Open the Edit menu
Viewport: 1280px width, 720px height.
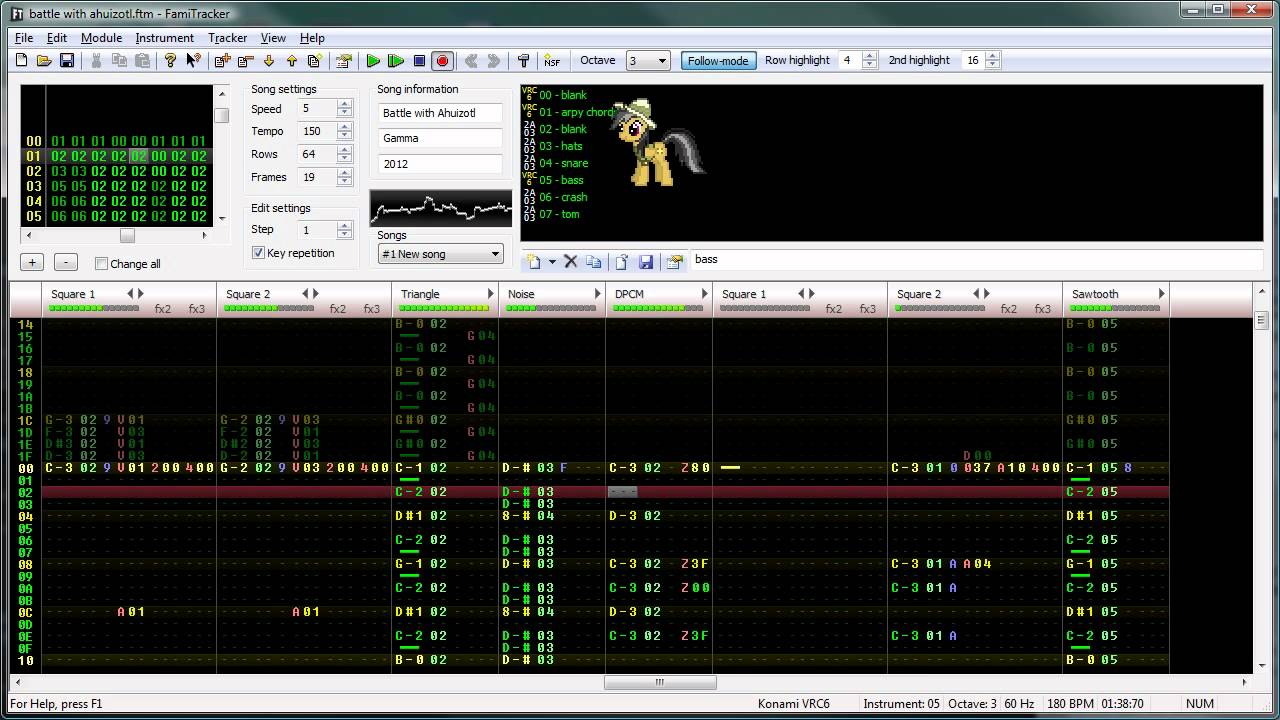coord(57,38)
